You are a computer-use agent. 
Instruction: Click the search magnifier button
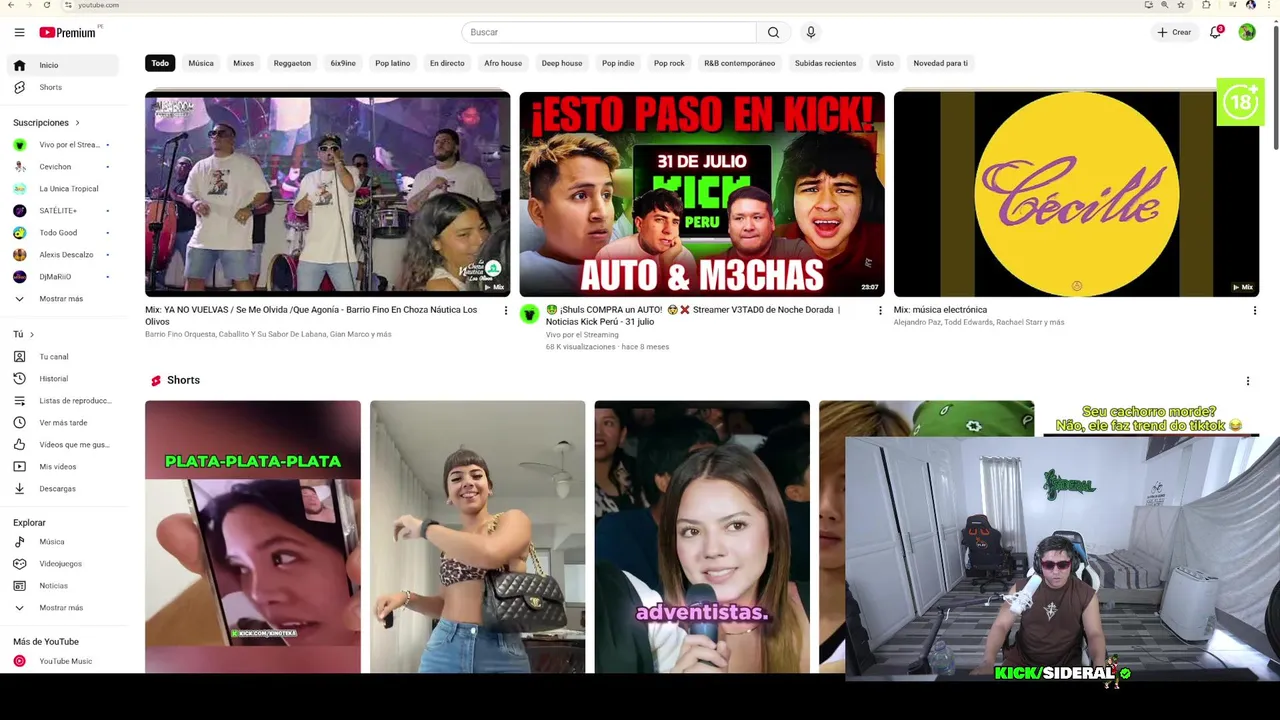tap(773, 32)
